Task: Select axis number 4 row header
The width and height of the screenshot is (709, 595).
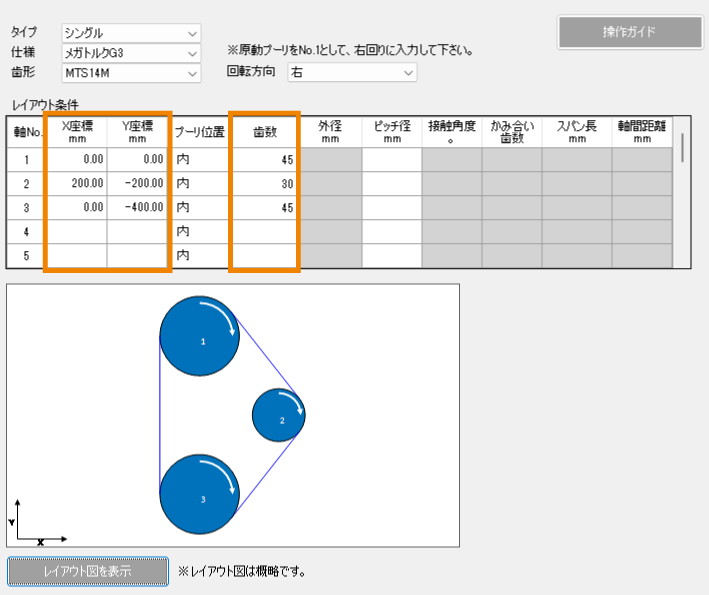Action: [x=27, y=231]
